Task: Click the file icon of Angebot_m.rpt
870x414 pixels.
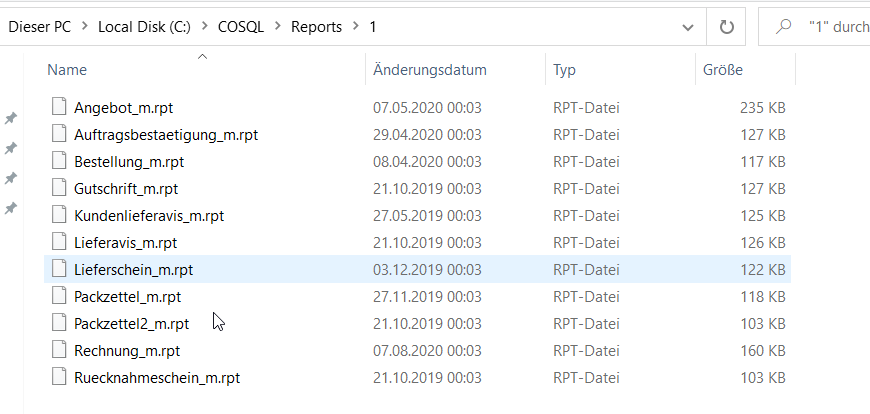Action: click(x=59, y=107)
